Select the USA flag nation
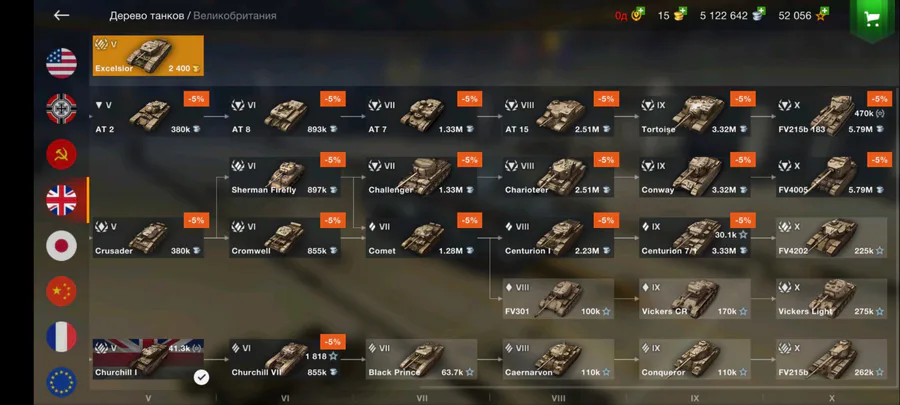This screenshot has height=405, width=900. click(61, 63)
